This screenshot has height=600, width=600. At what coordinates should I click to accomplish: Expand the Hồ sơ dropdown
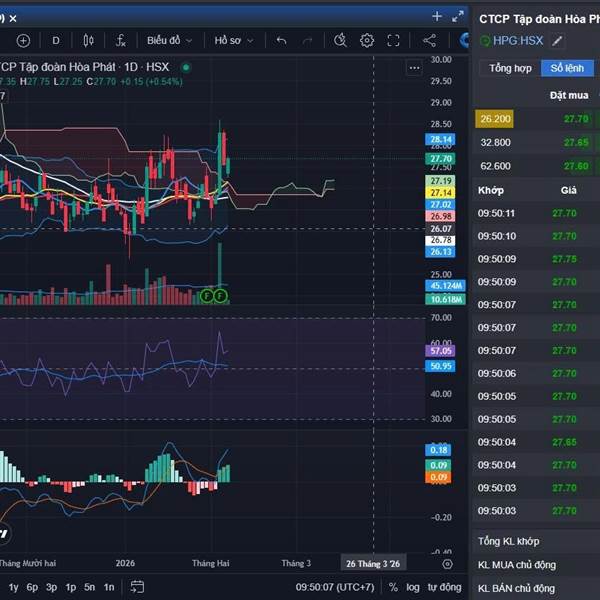coord(234,40)
